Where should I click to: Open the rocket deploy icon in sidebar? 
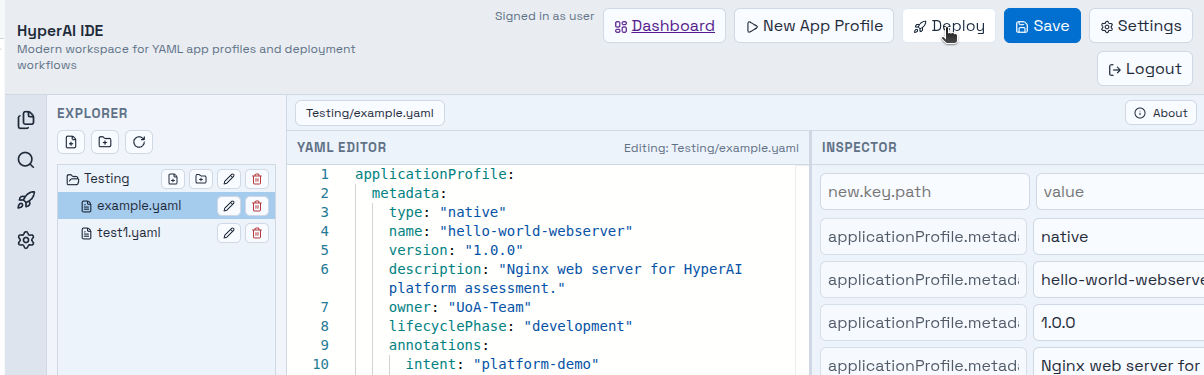click(x=26, y=200)
